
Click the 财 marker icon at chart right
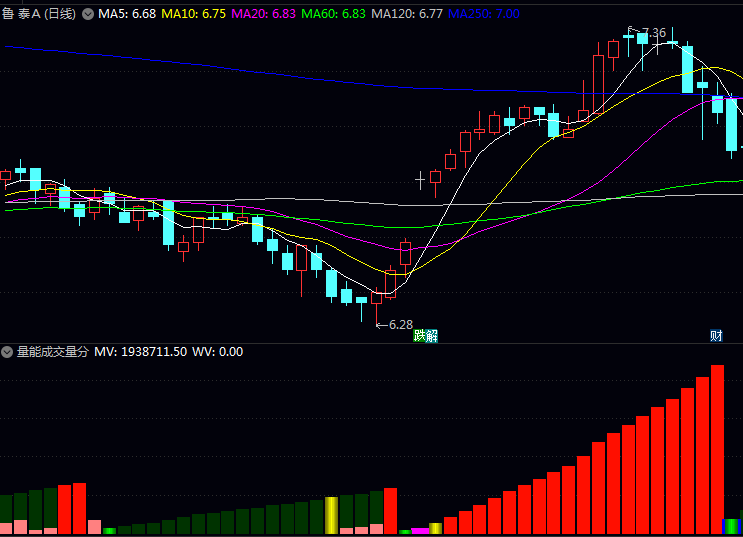click(716, 335)
